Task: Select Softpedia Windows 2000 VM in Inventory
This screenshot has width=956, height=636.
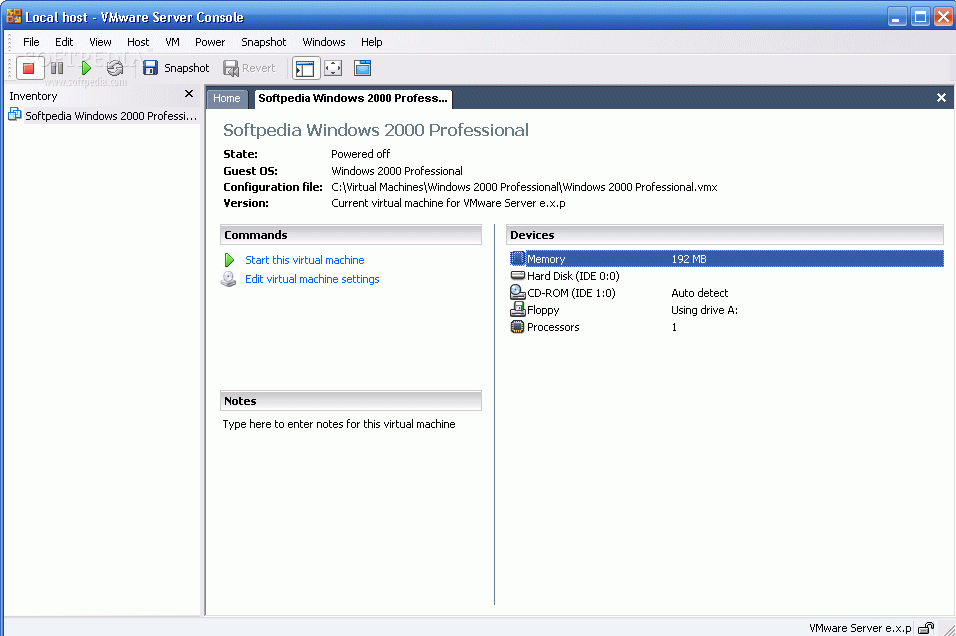Action: click(103, 116)
